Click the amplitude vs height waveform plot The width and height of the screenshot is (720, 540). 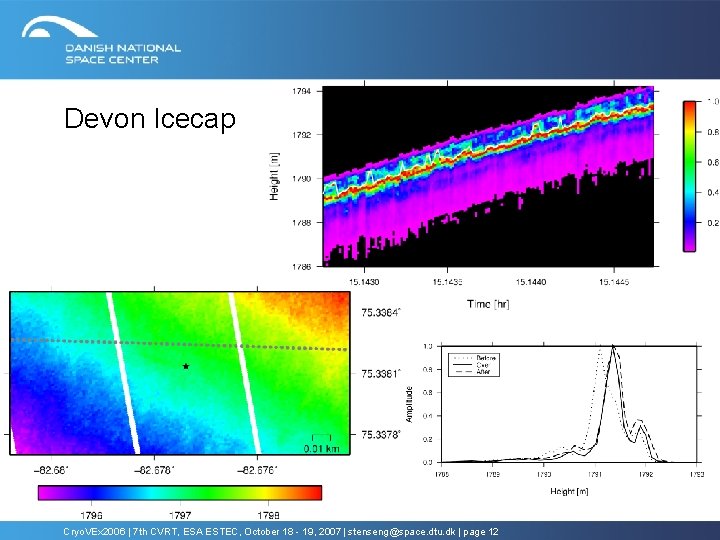click(569, 404)
